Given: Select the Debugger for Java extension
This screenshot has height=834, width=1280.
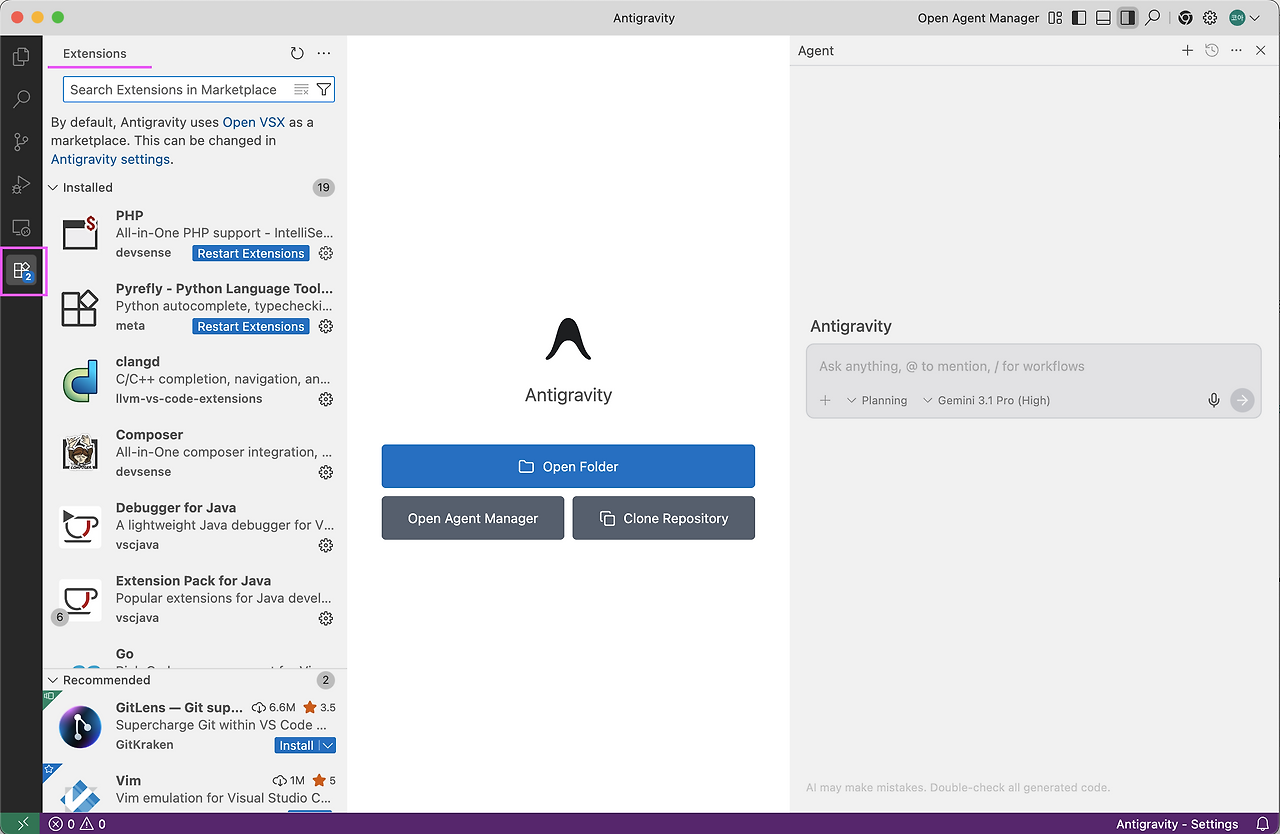Looking at the screenshot, I should point(195,526).
